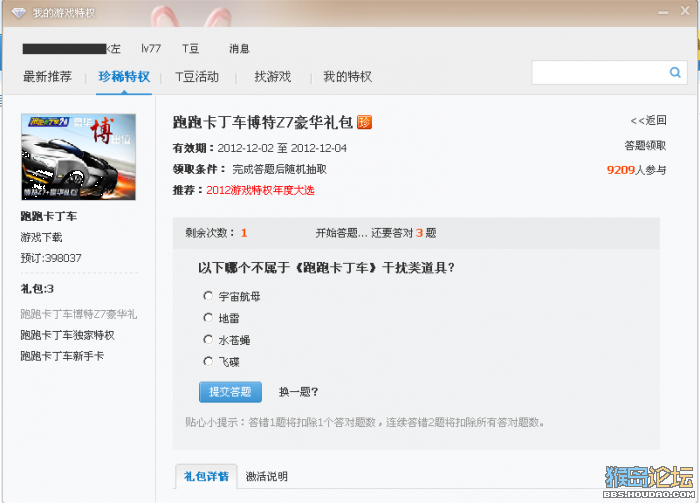This screenshot has height=503, width=700.
Task: Click the 贴心小提示 hint under the submit button
Action: coord(365,422)
